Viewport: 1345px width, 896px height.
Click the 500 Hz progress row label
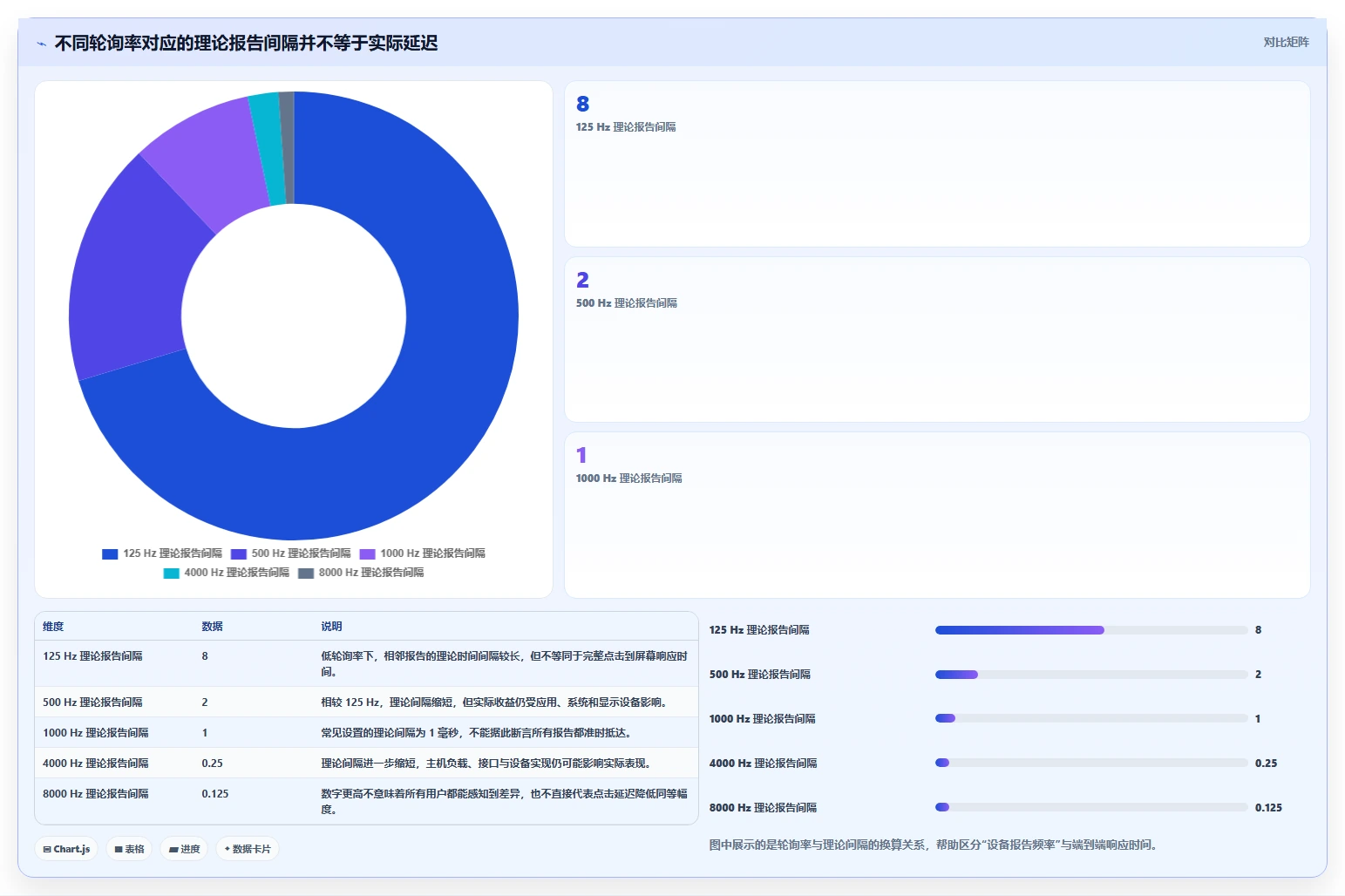tap(760, 675)
